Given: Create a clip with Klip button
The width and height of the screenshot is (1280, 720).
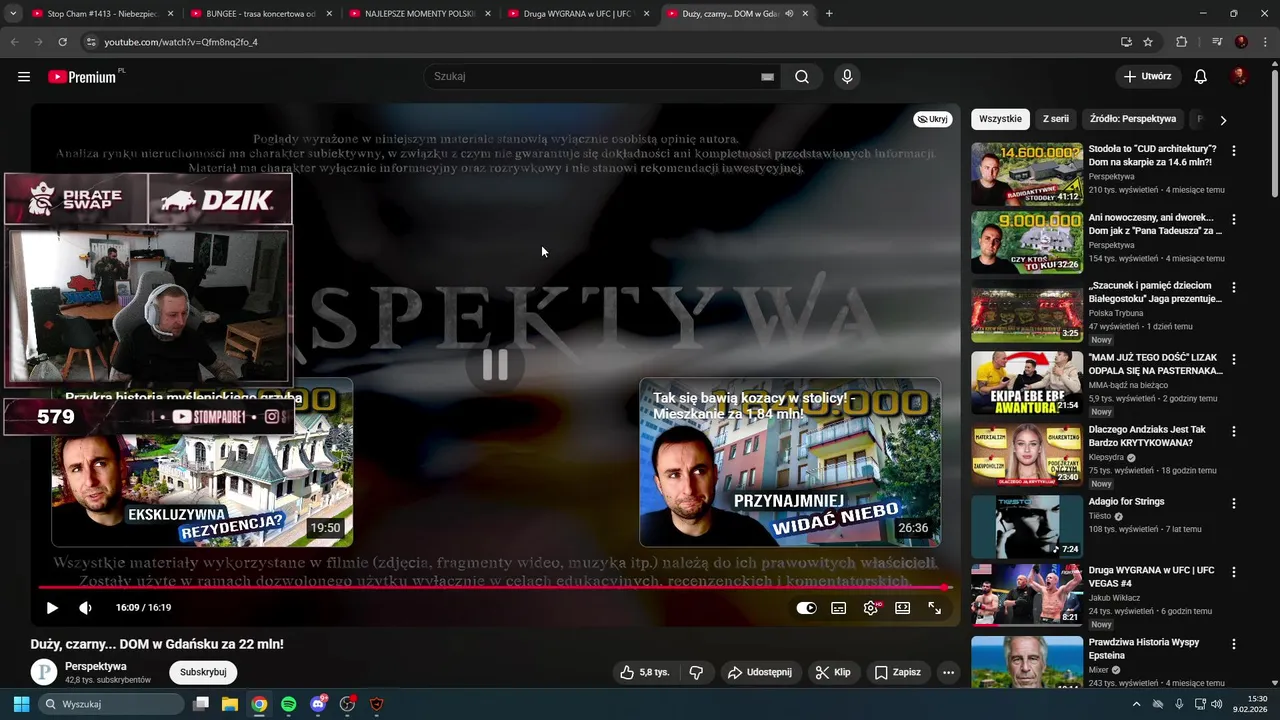Looking at the screenshot, I should [833, 672].
